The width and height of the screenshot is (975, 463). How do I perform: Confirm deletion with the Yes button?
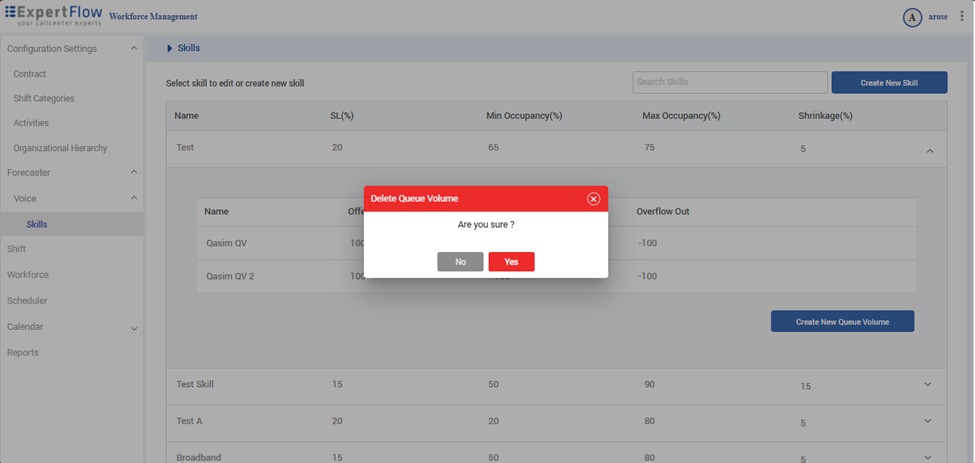click(x=511, y=262)
